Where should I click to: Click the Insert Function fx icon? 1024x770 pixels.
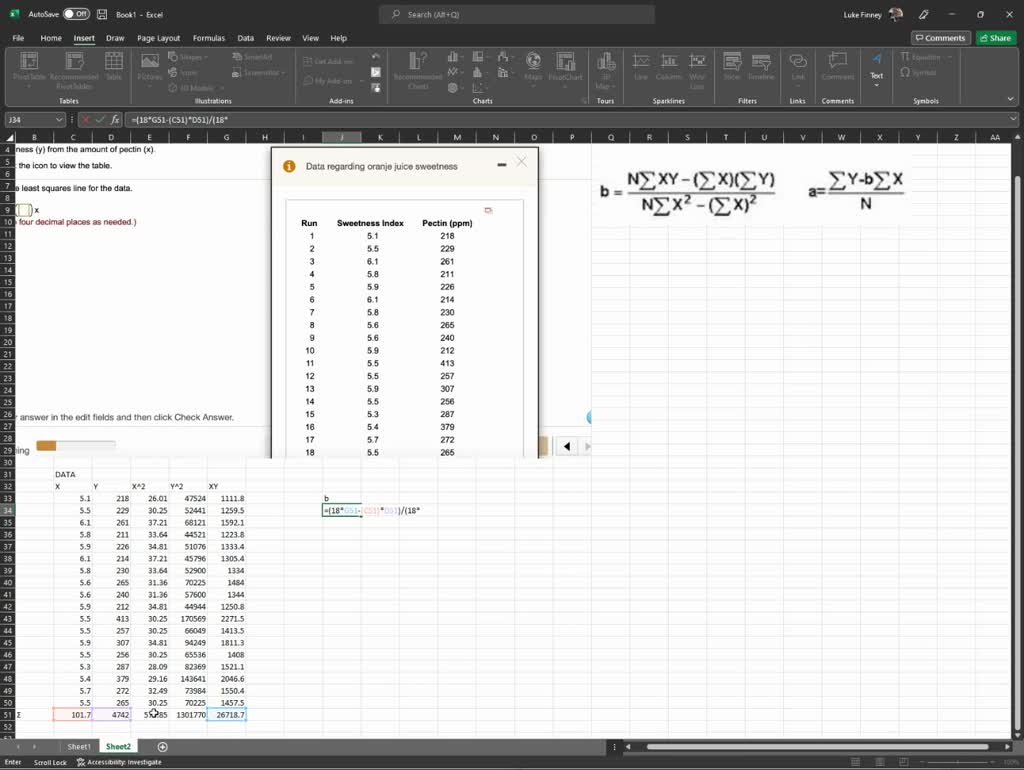click(x=115, y=120)
